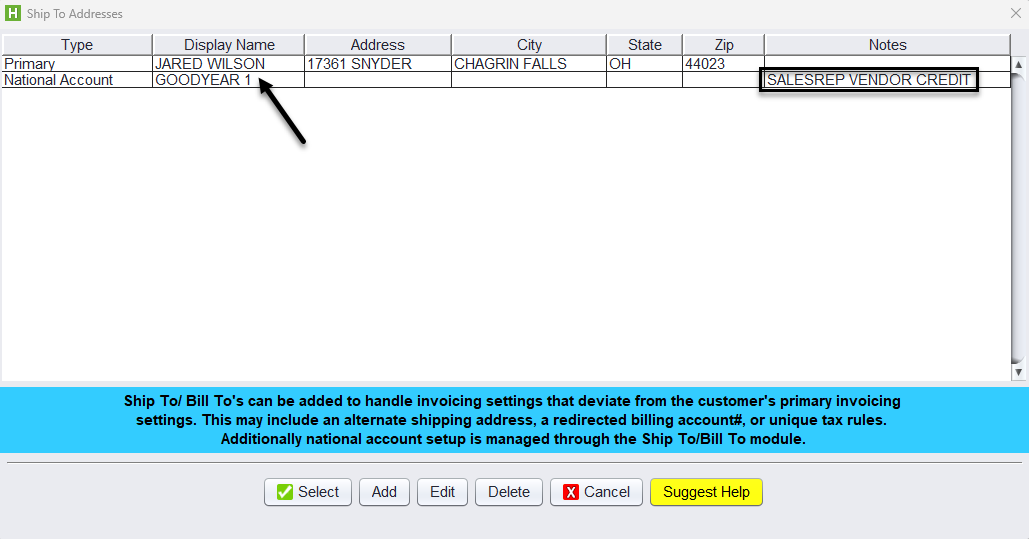The width and height of the screenshot is (1029, 539).
Task: Click the Display Name column header
Action: tap(229, 45)
